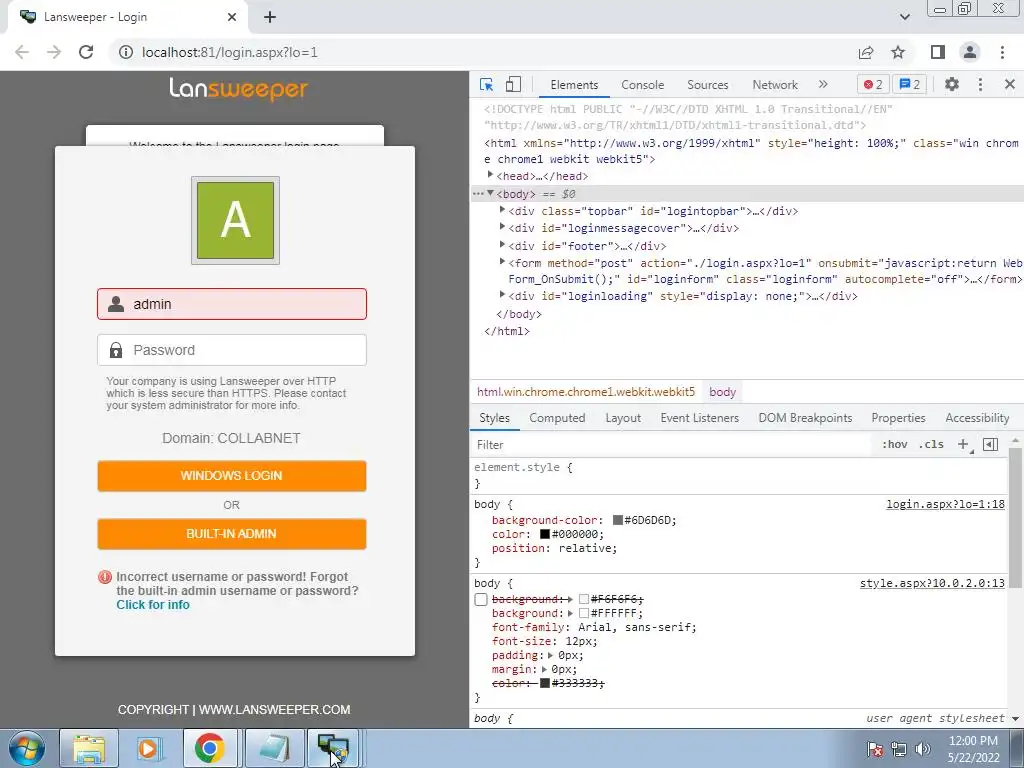Add new style rule plus icon
Image resolution: width=1024 pixels, height=768 pixels.
[963, 445]
